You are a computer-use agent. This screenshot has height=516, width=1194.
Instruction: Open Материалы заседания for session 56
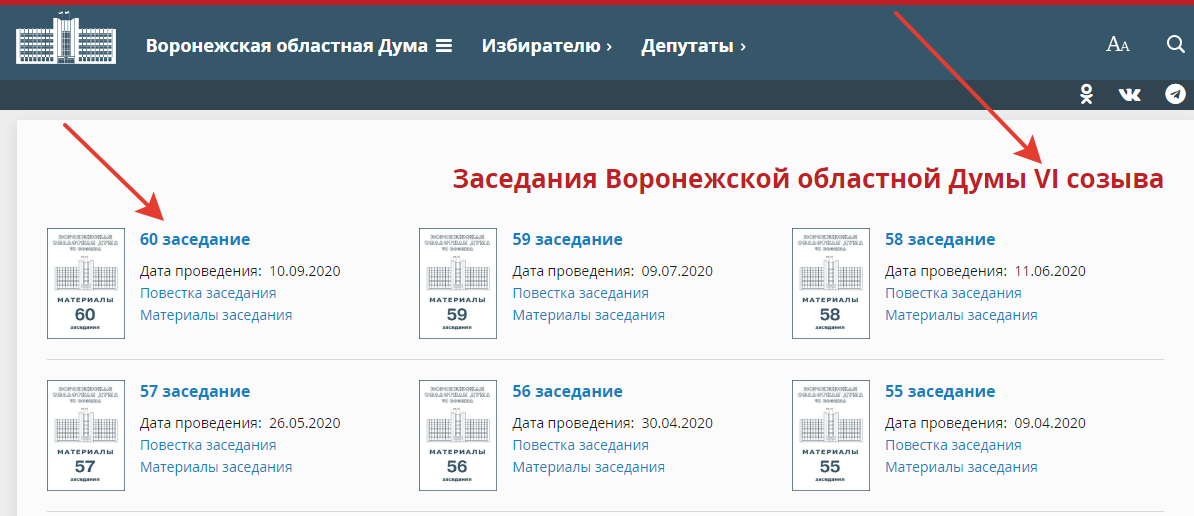589,467
